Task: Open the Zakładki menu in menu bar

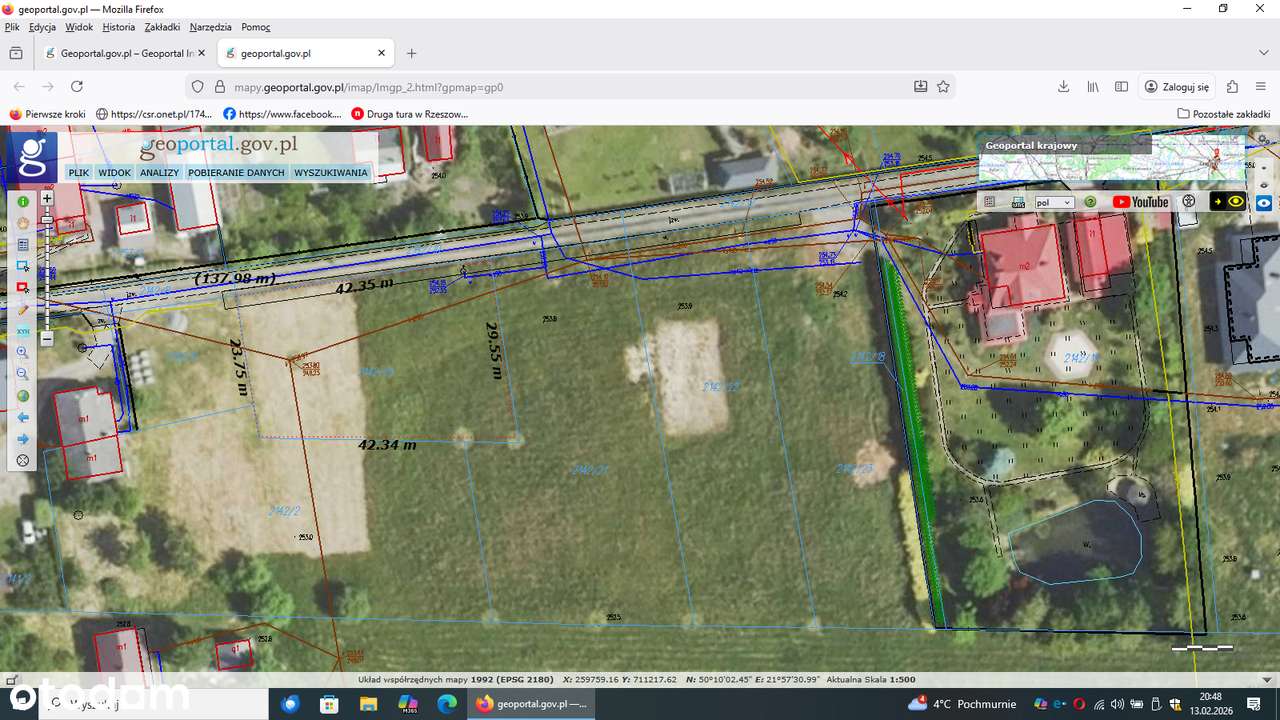Action: pyautogui.click(x=162, y=27)
